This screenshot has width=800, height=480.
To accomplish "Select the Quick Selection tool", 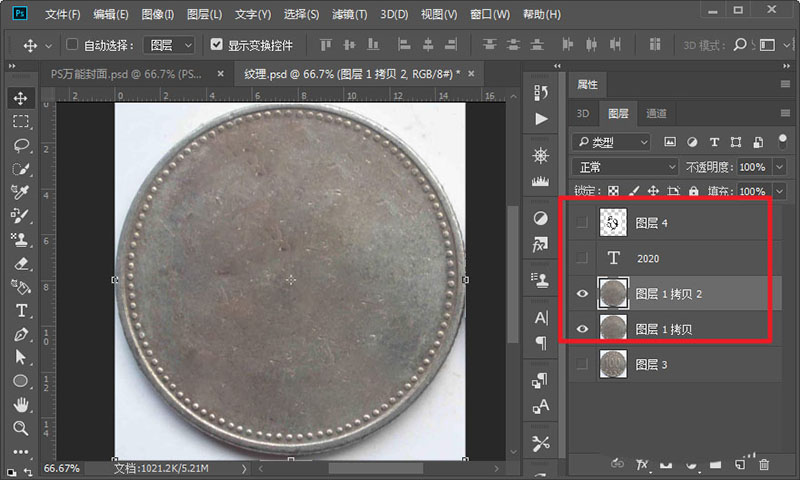I will [20, 169].
